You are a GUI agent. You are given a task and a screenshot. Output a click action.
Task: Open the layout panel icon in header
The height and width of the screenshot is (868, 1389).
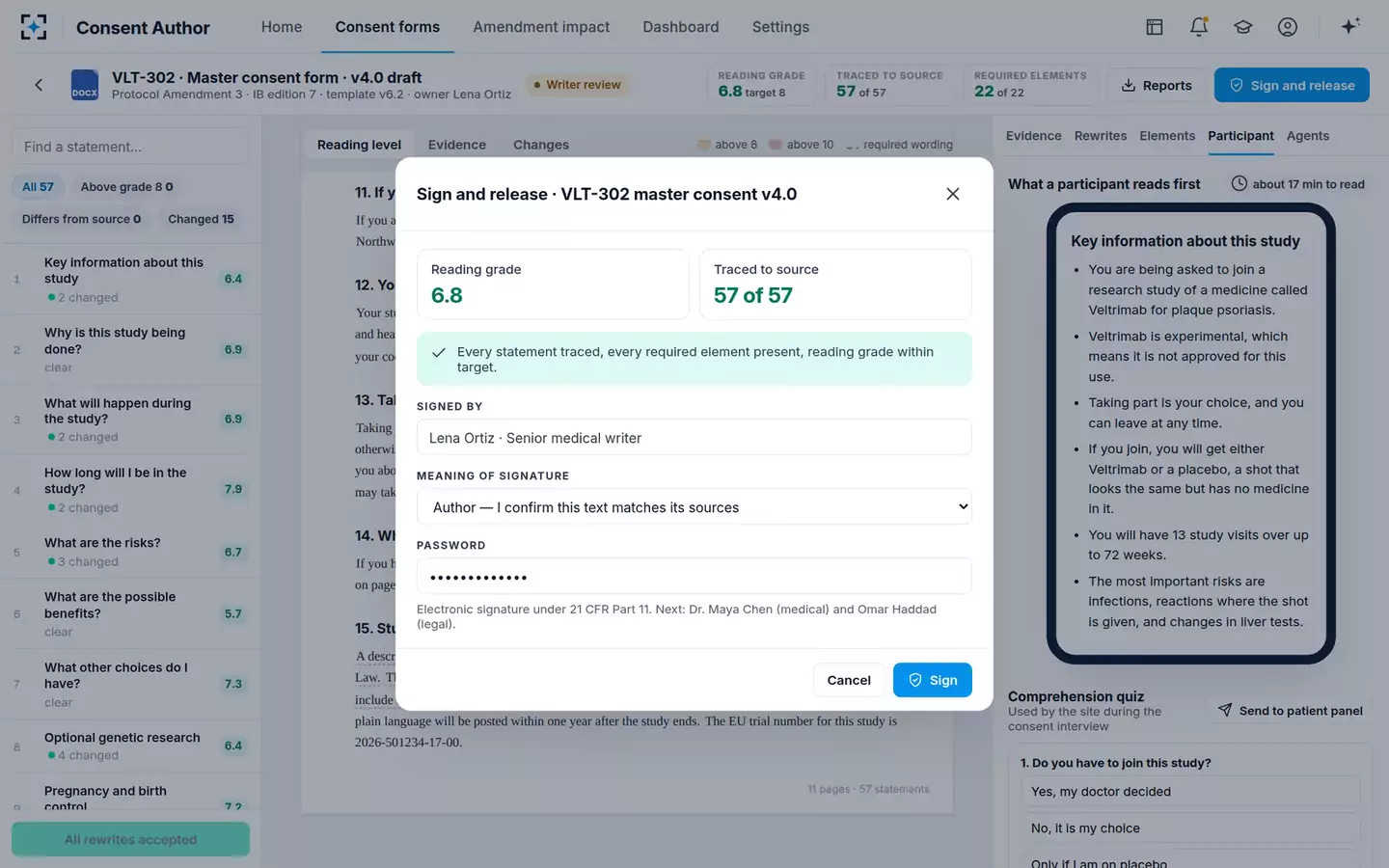pos(1155,27)
